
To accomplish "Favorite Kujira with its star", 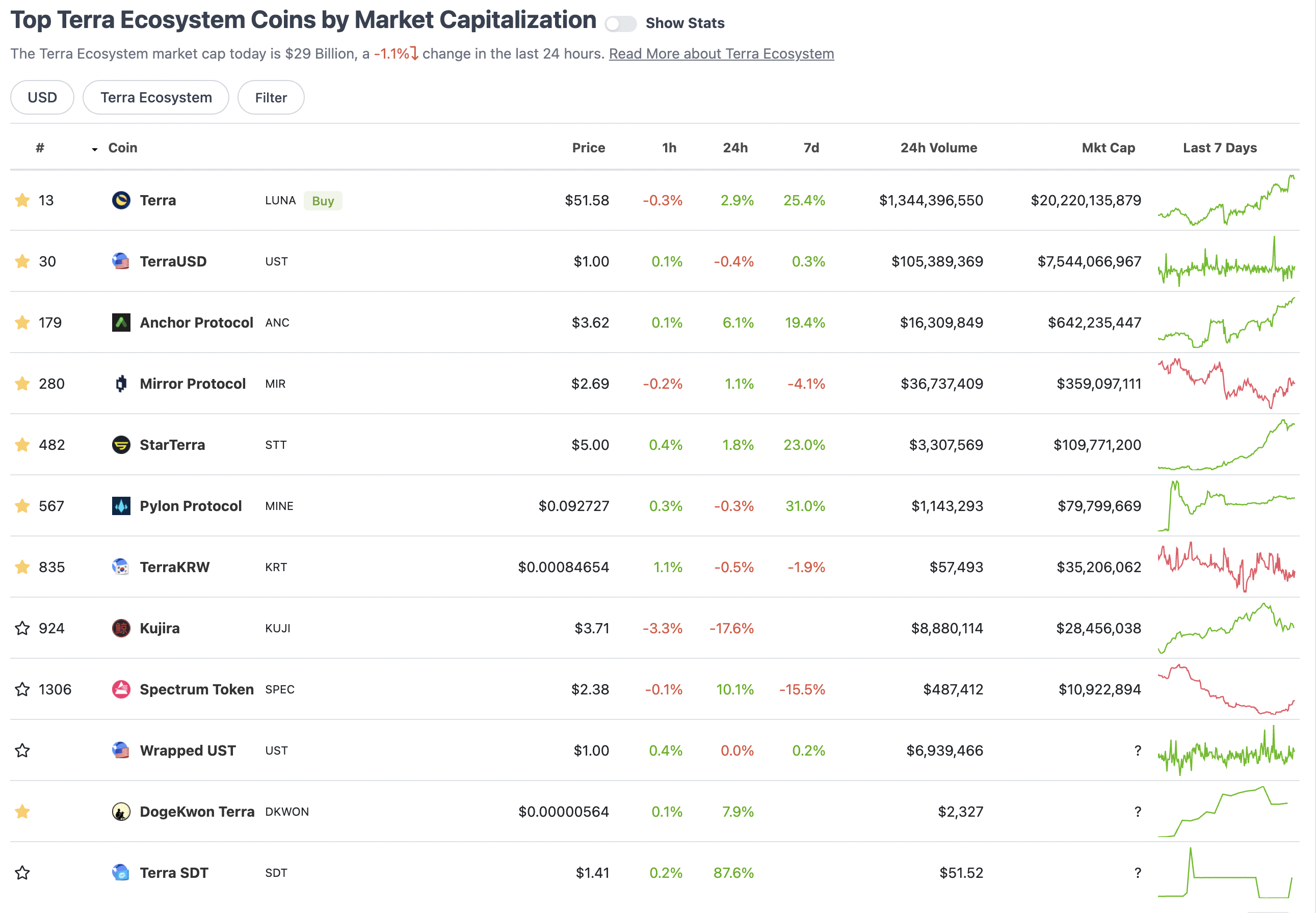I will 22,628.
